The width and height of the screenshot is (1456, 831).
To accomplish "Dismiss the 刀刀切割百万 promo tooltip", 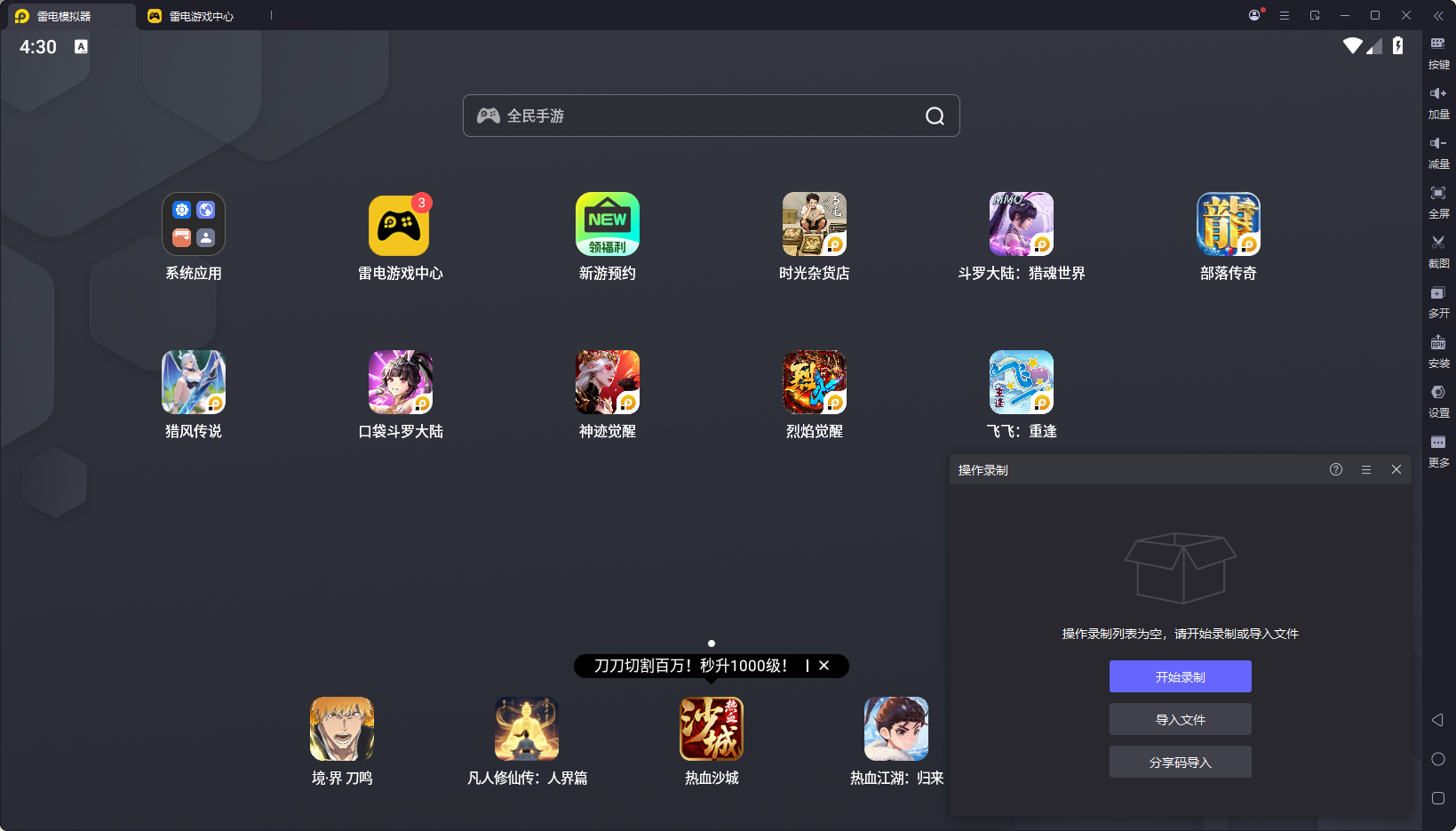I will click(x=824, y=666).
